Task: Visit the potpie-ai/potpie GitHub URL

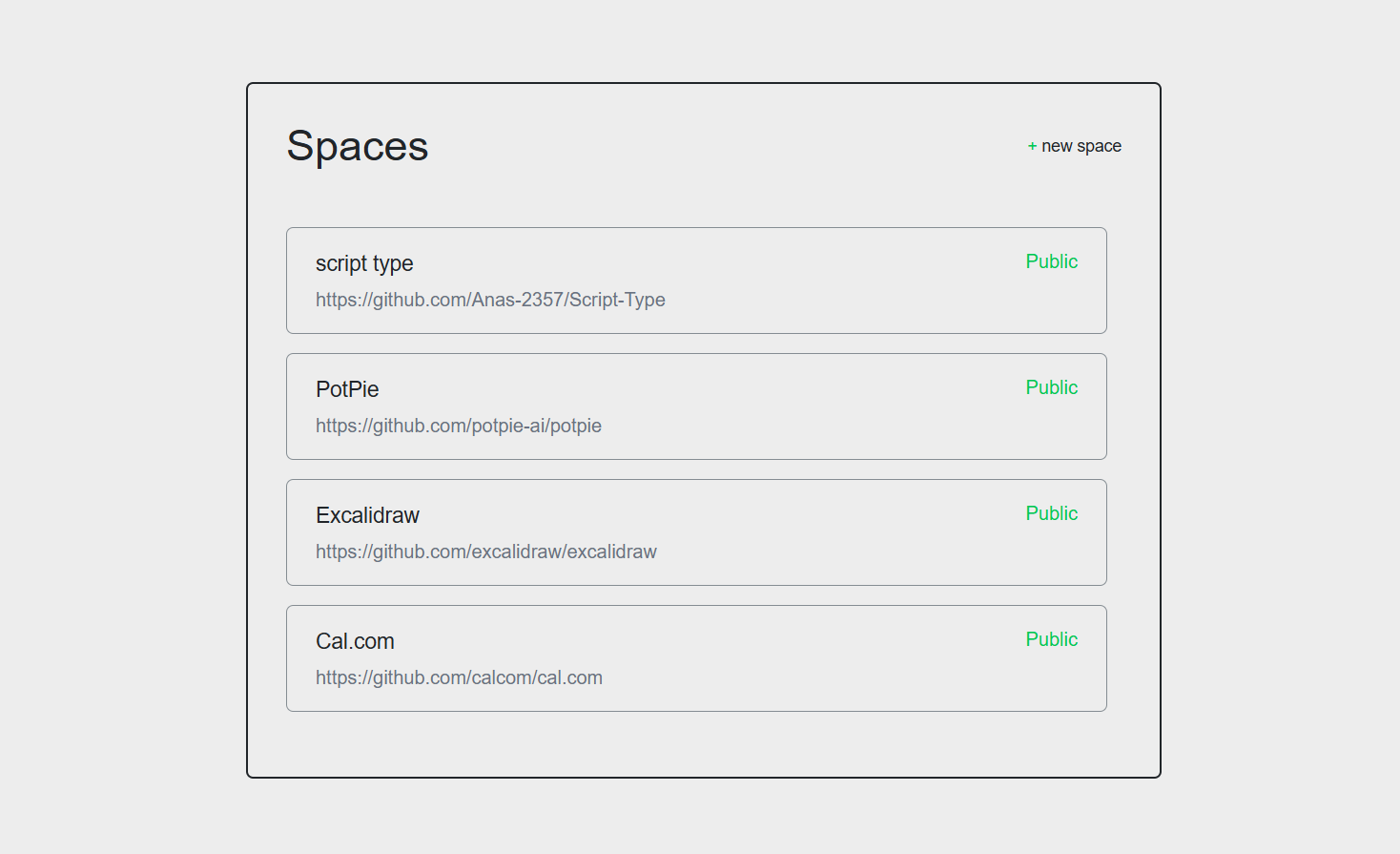Action: coord(459,426)
